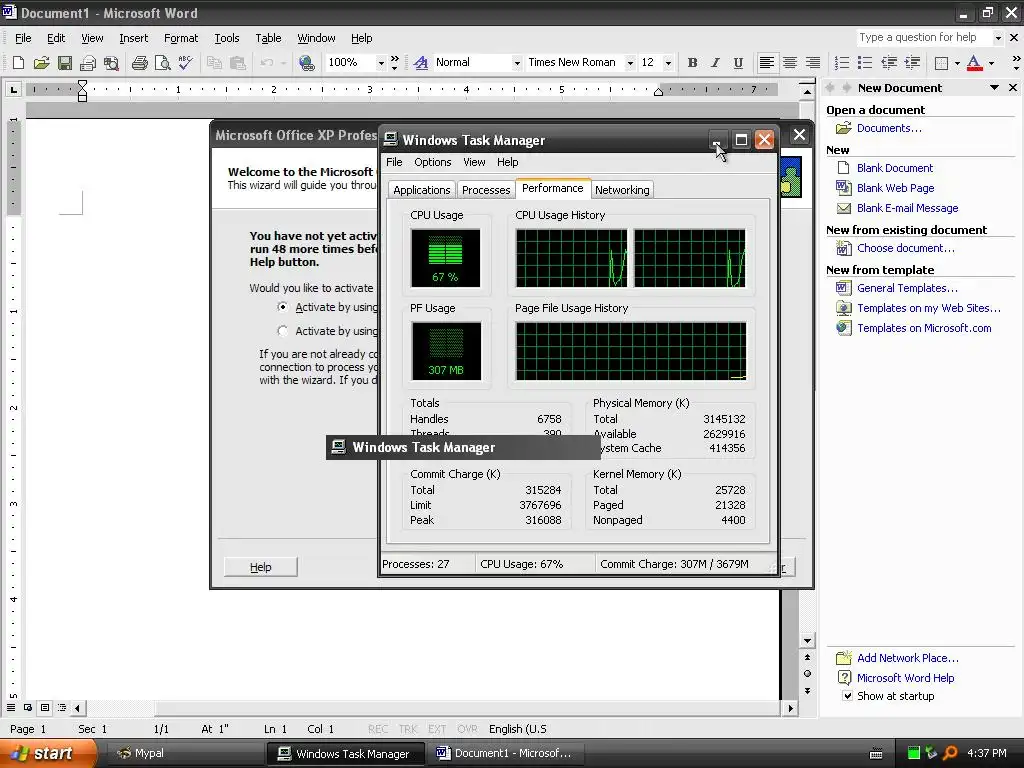
Task: Switch to Normal View icon in bottom bar
Action: [11, 707]
